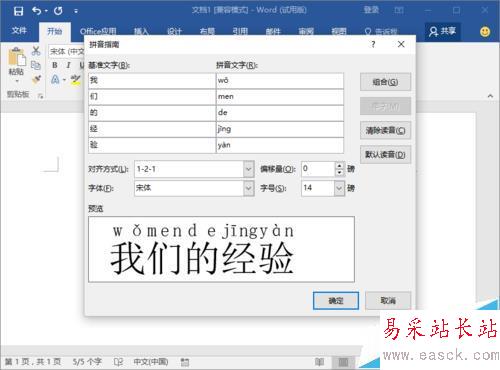Image resolution: width=500 pixels, height=370 pixels.
Task: Click the men ruby text field
Action: [x=280, y=97]
